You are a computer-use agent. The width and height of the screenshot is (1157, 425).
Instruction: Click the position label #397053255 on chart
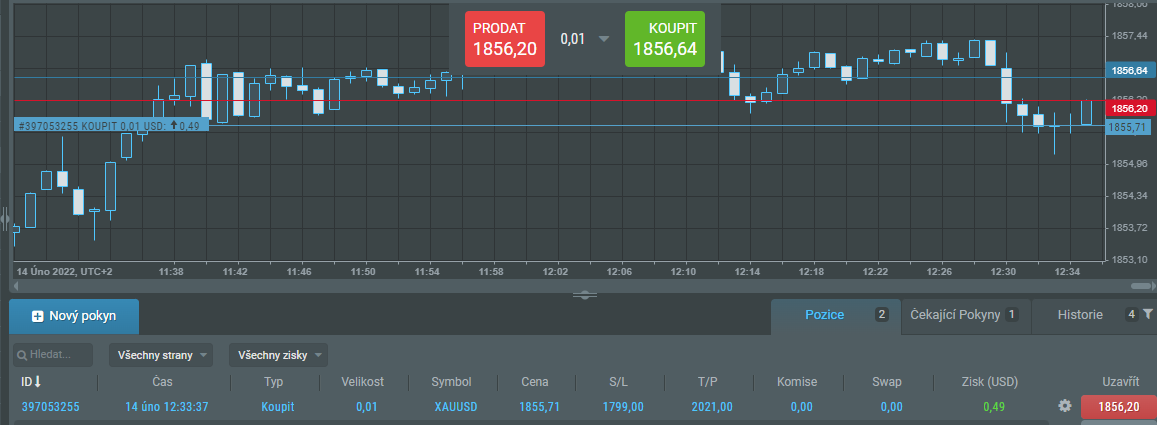110,126
